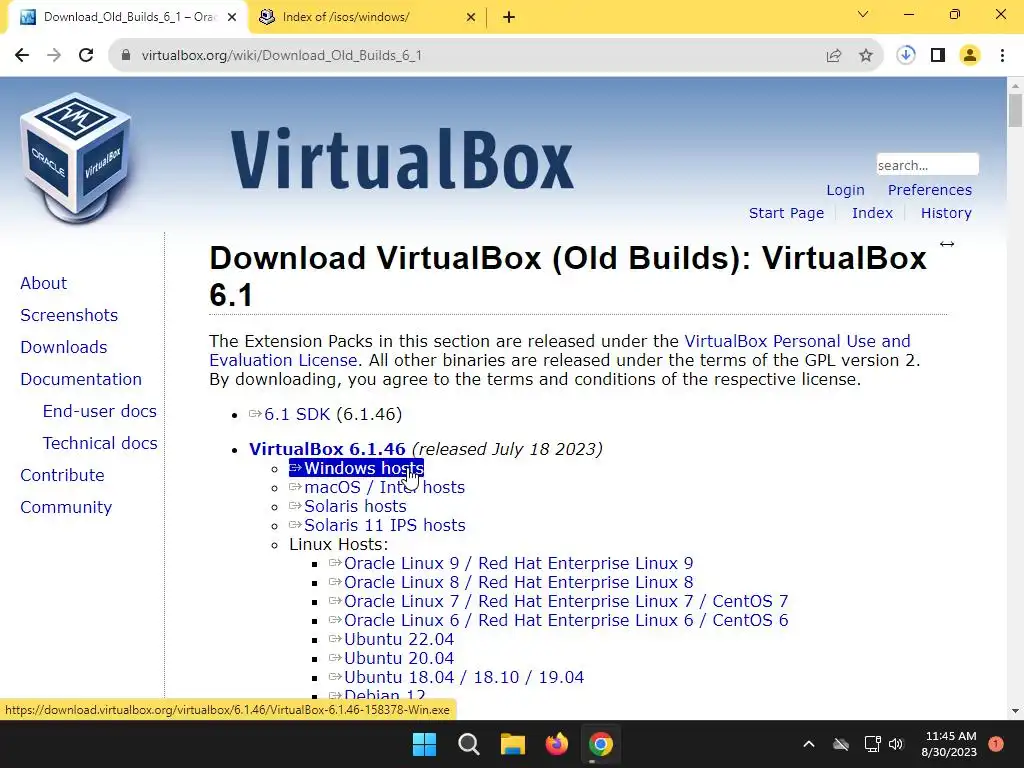Open End-user docs in the sidebar
Screen dimensions: 1024x768
tap(99, 411)
